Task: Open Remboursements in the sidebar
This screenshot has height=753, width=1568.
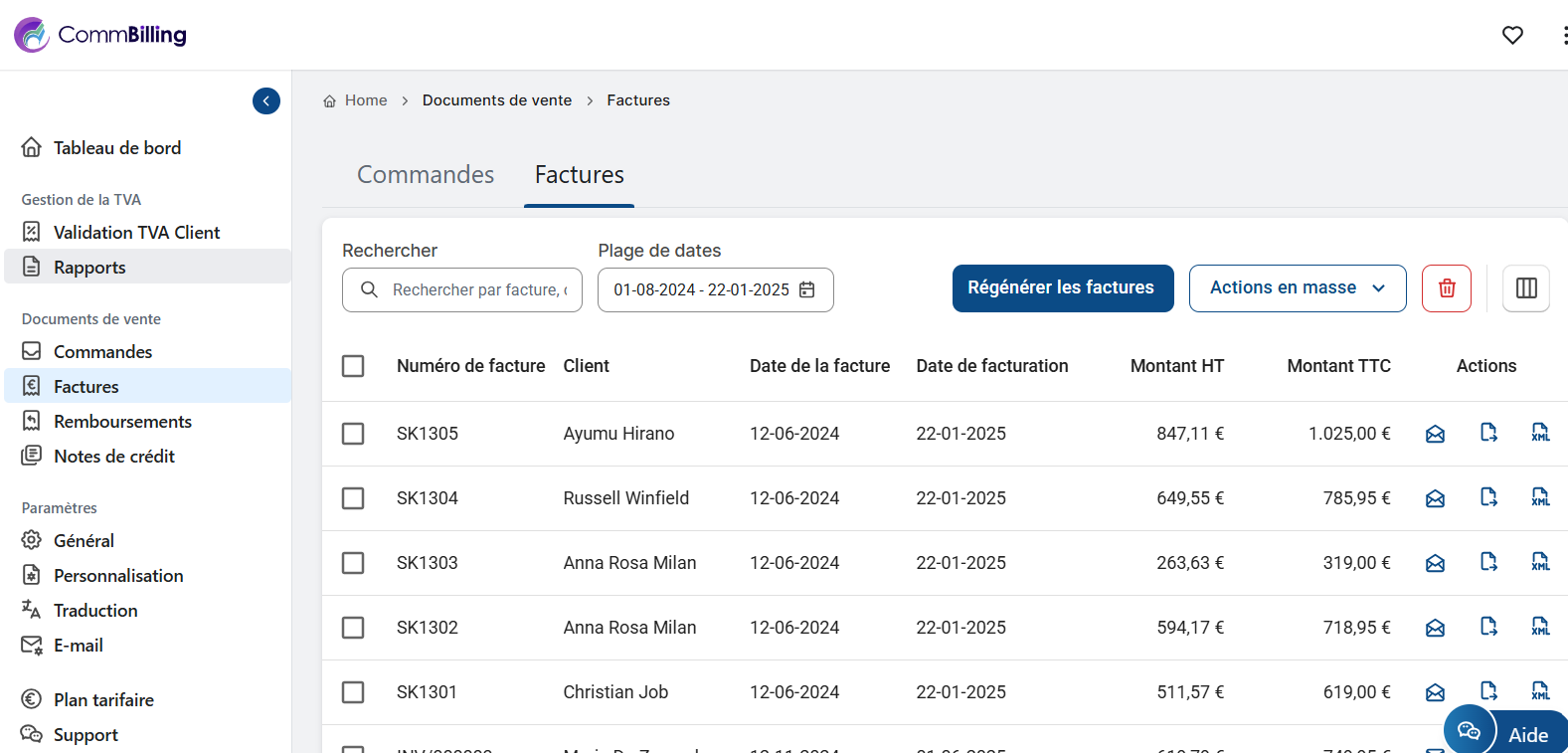Action: [122, 422]
